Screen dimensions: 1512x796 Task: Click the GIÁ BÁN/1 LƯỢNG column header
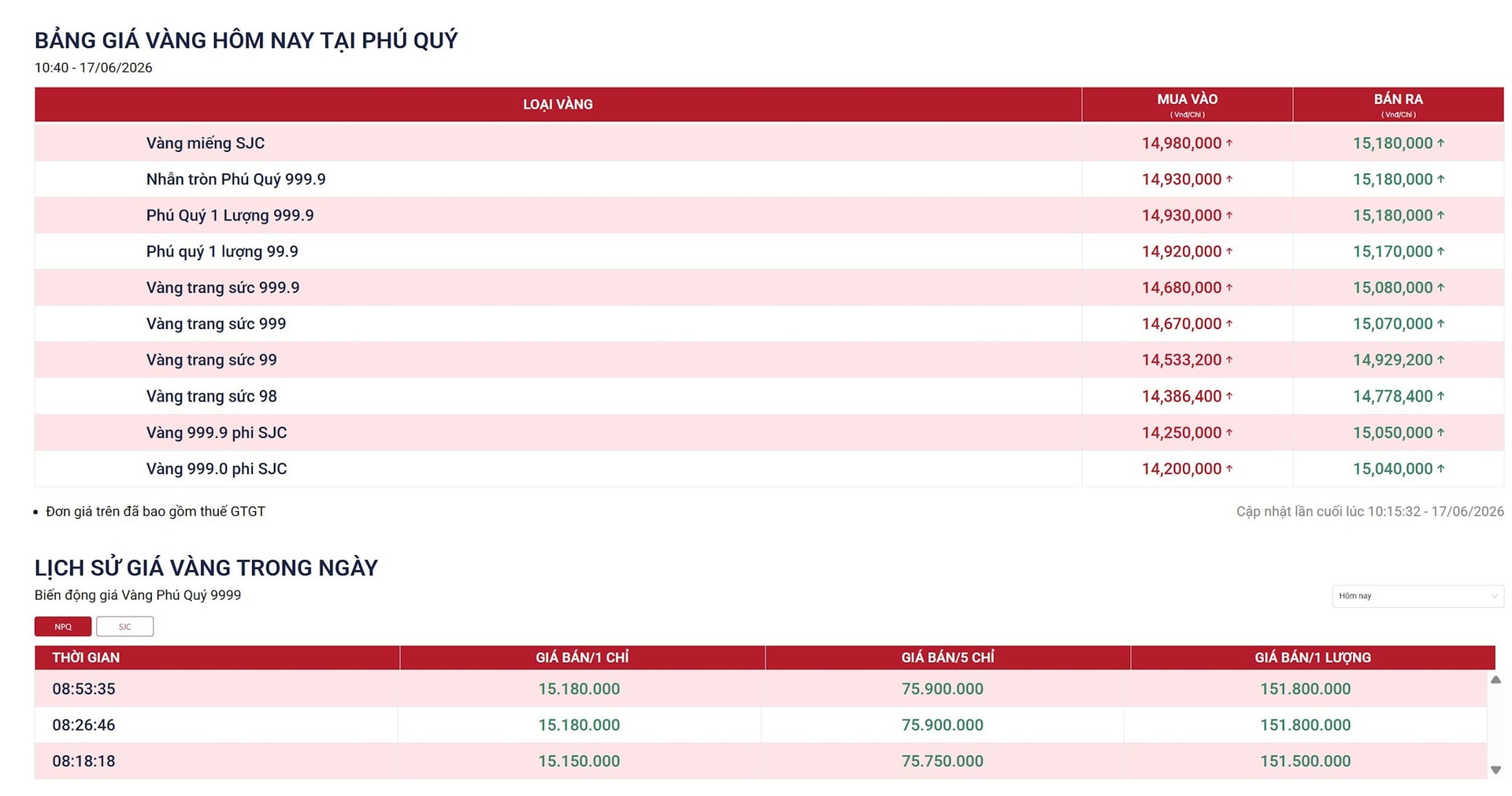point(1313,657)
